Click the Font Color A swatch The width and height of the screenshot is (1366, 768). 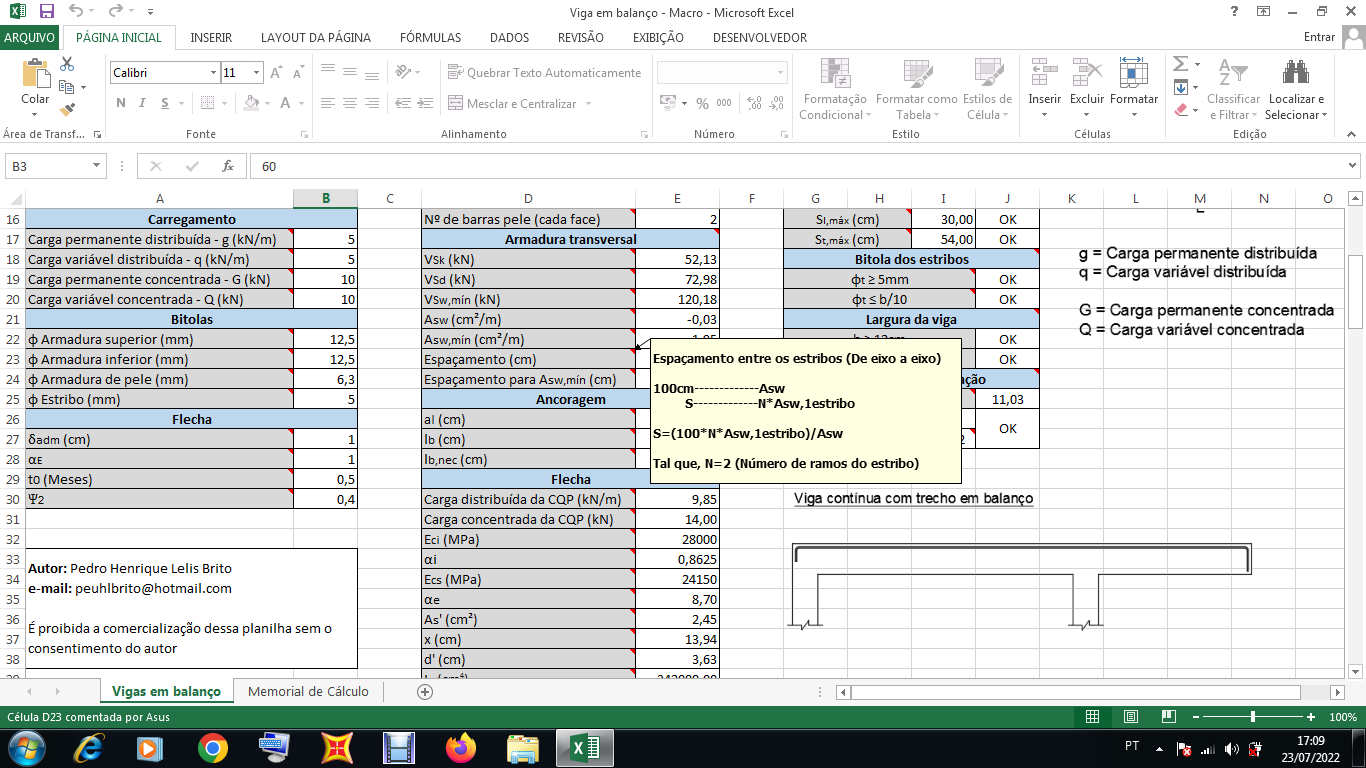[x=286, y=103]
